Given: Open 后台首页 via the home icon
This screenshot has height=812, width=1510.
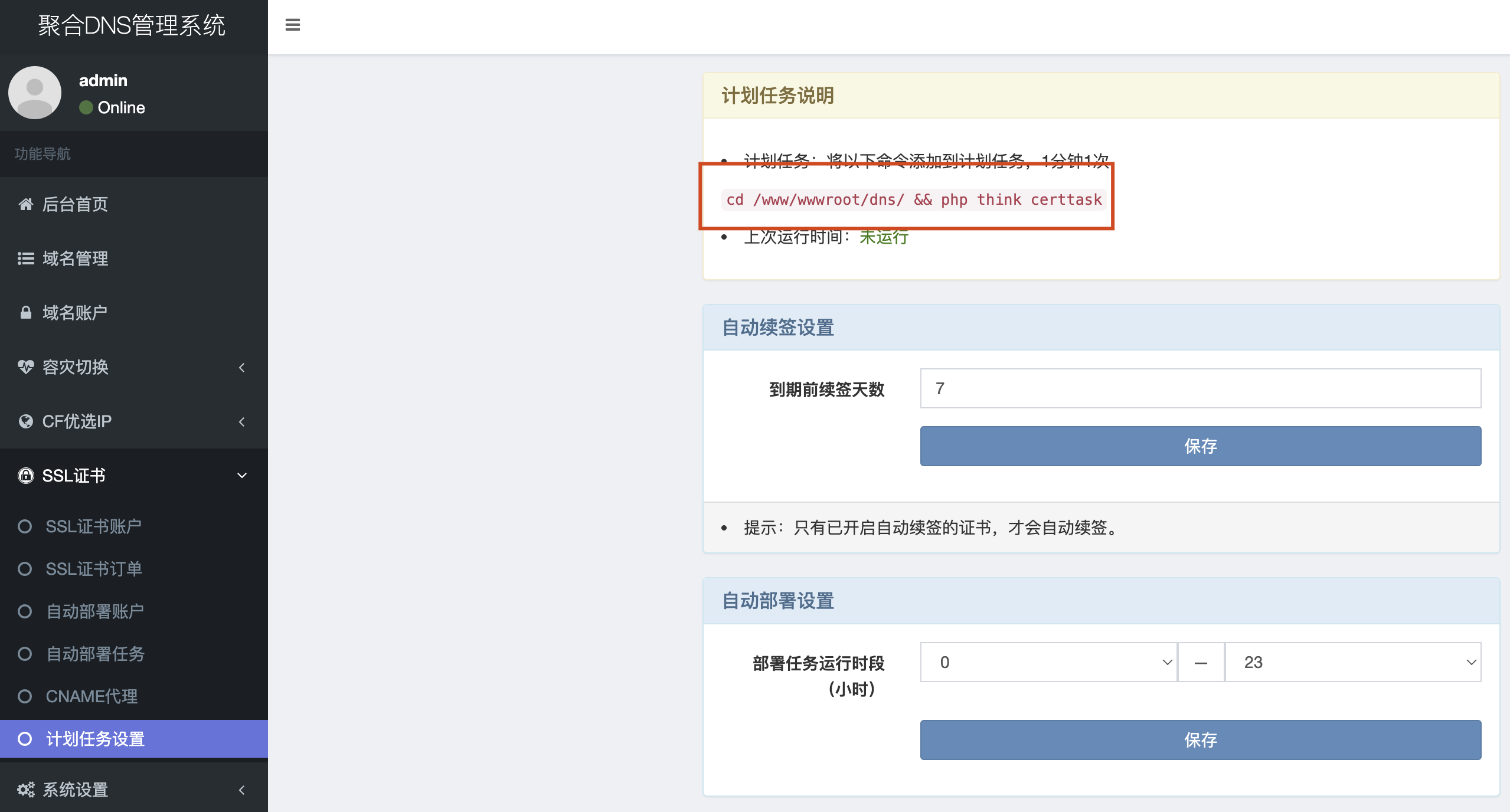Looking at the screenshot, I should point(26,204).
